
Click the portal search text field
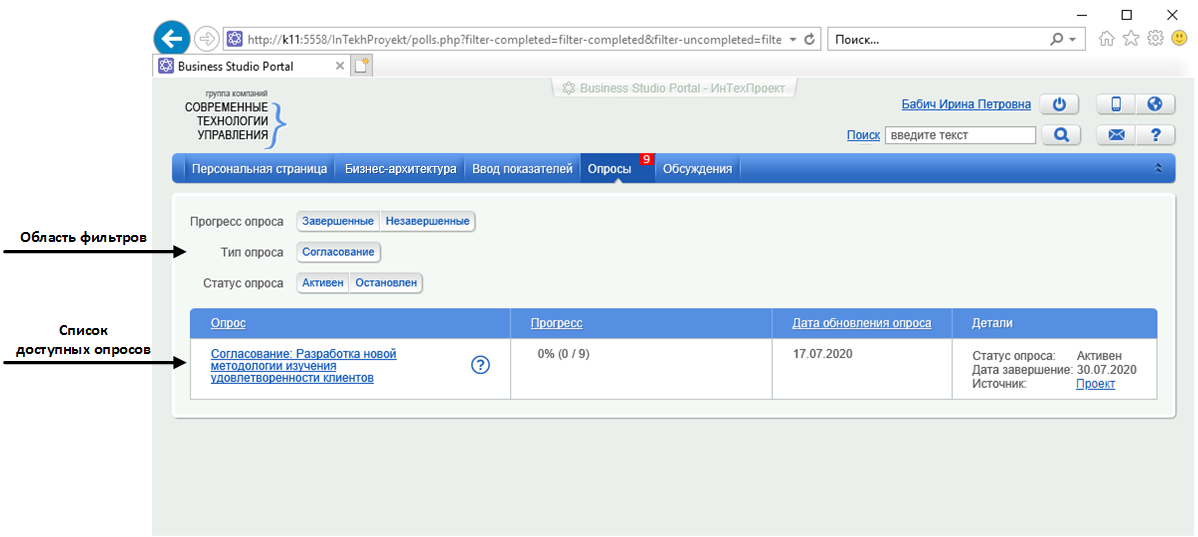point(960,135)
